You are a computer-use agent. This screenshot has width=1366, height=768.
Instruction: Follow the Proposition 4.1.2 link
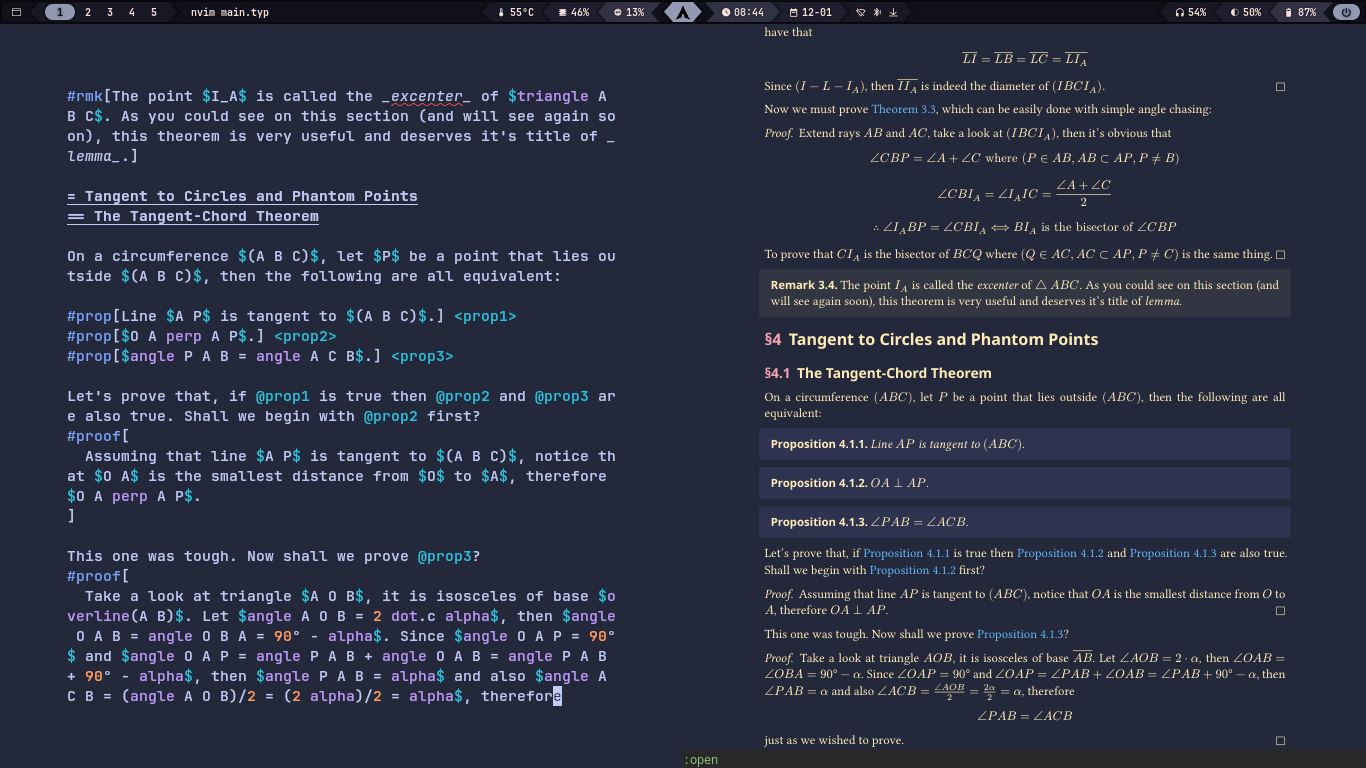pos(1060,552)
